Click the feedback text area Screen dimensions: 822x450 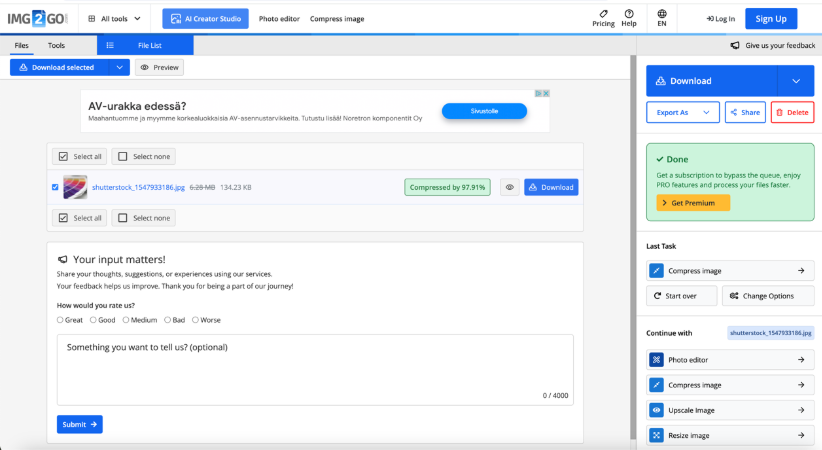[x=315, y=370]
